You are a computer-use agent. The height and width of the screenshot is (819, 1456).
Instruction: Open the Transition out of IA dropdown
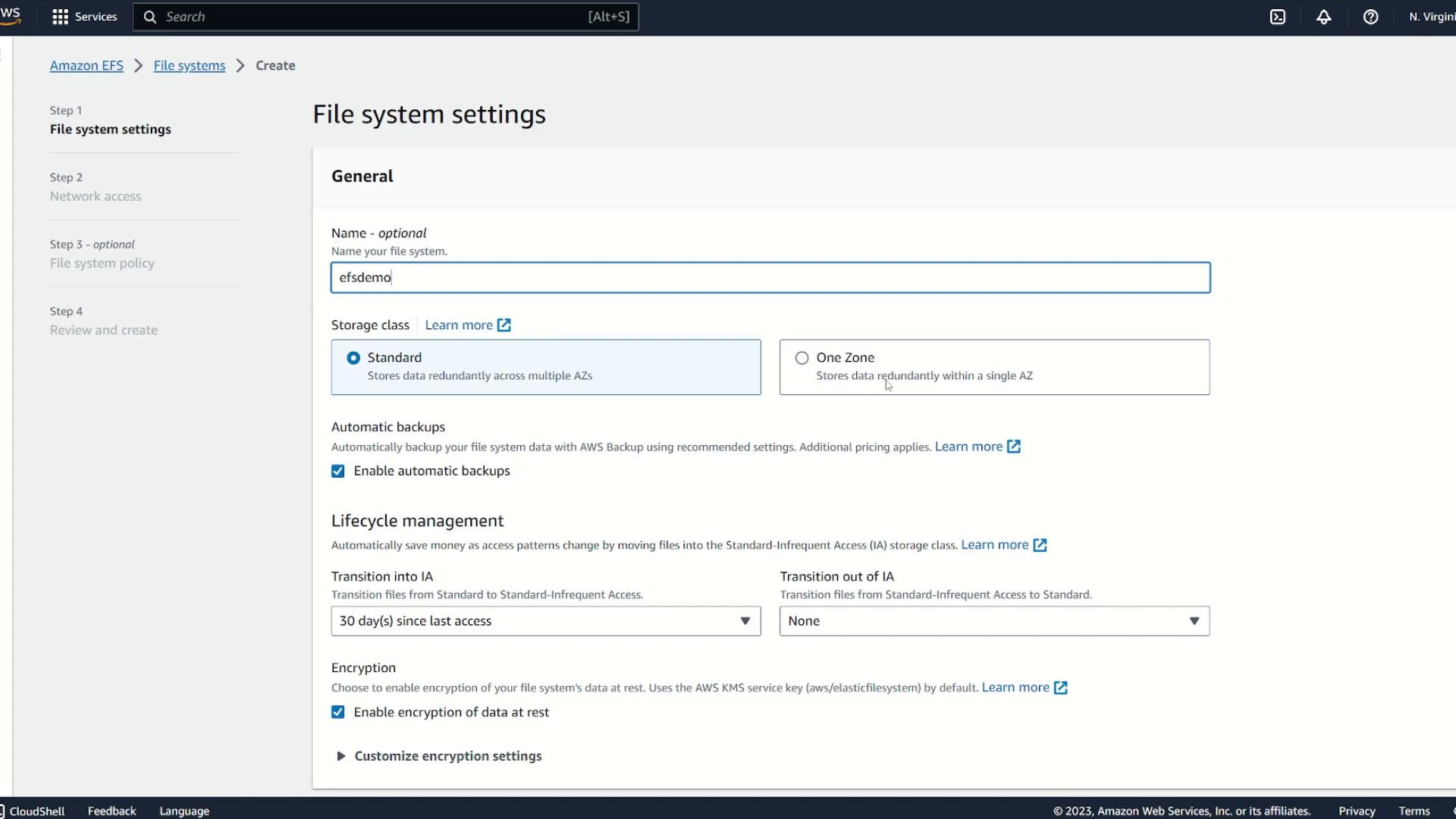tap(994, 621)
